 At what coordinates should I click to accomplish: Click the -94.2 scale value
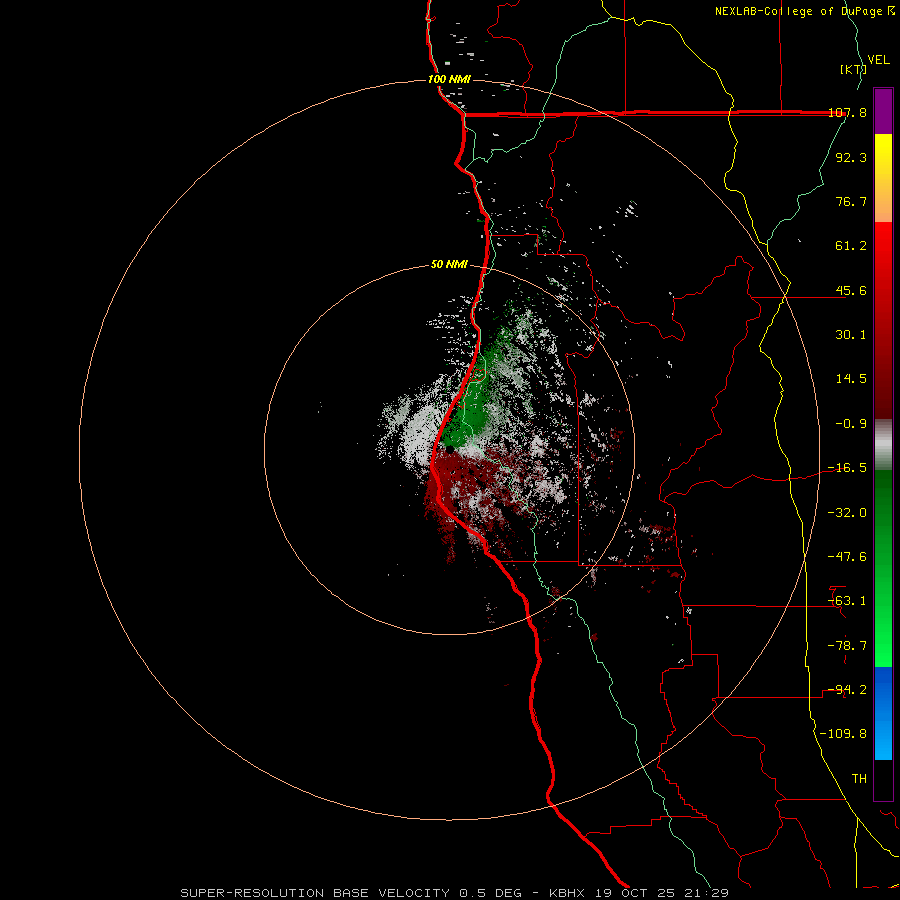(x=847, y=690)
